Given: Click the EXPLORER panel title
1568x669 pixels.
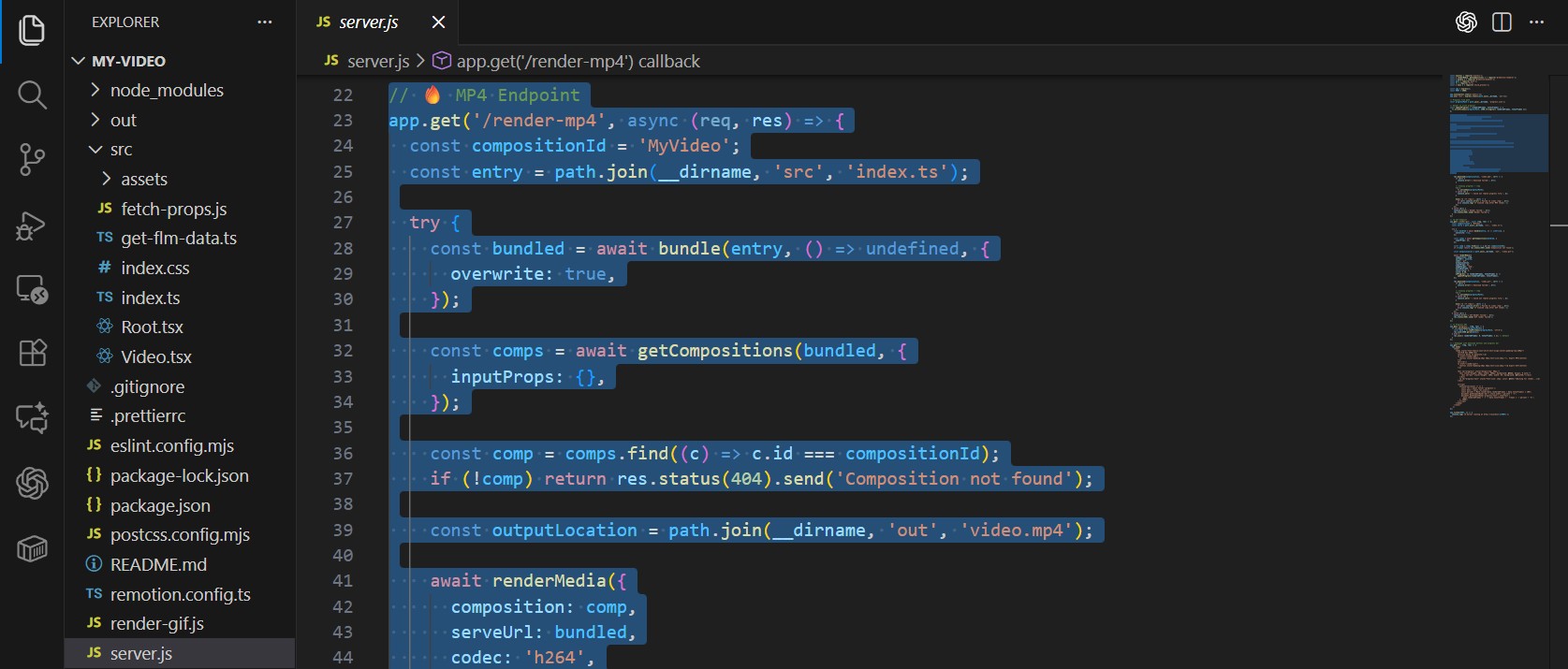Looking at the screenshot, I should click(125, 22).
